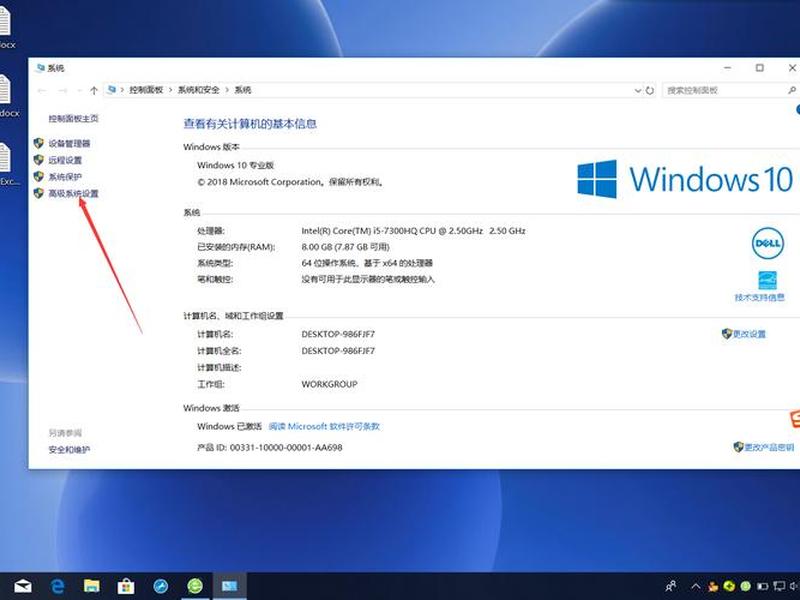
Task: Focus the 搜索控制面板 search box
Action: coord(724,90)
